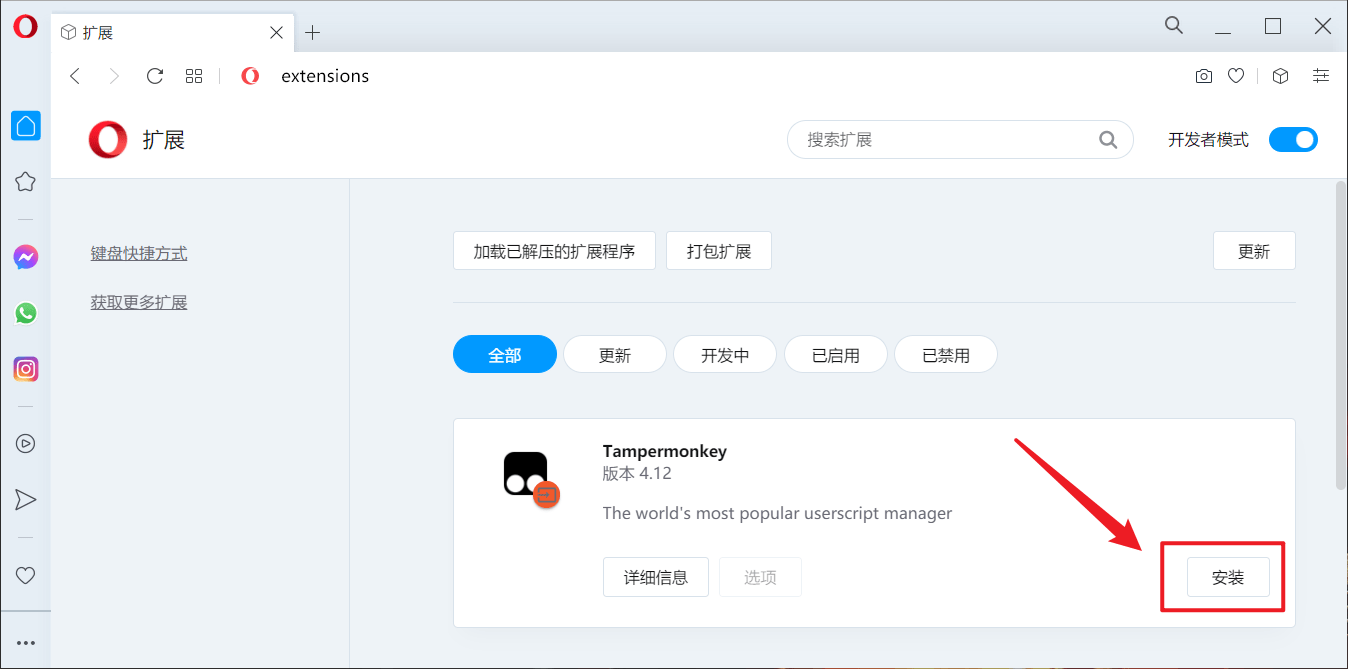Open sidebar settings via sliders icon

[x=1320, y=75]
